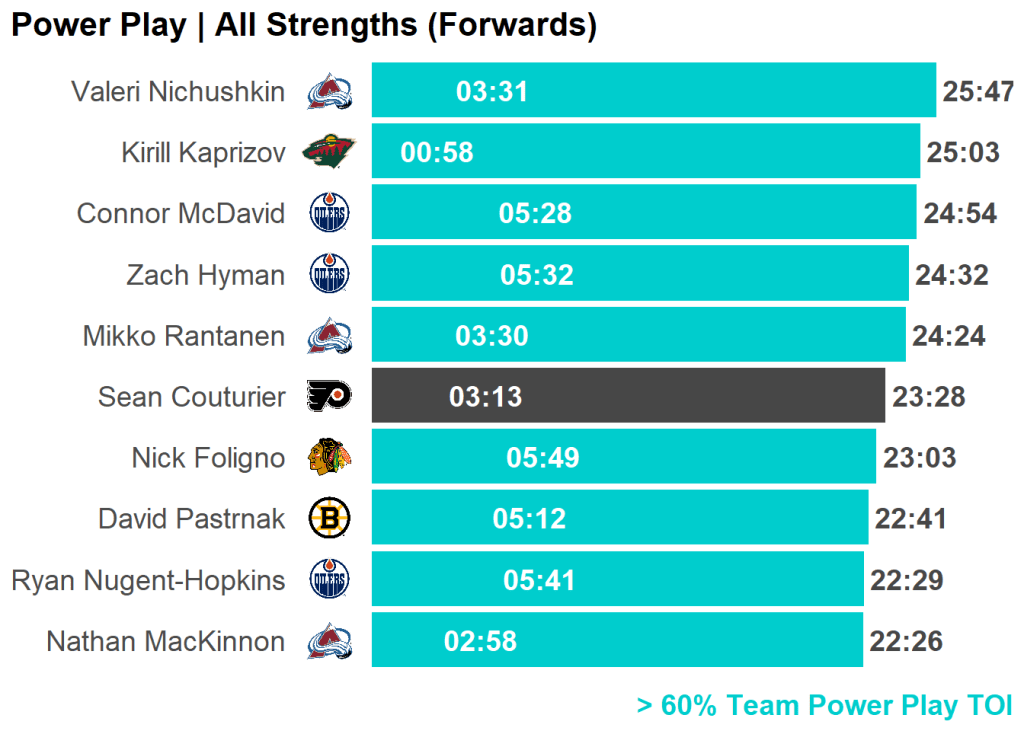Click the 05:49 power play time on Foligno's bar
The width and height of the screenshot is (1024, 731).
(x=543, y=458)
